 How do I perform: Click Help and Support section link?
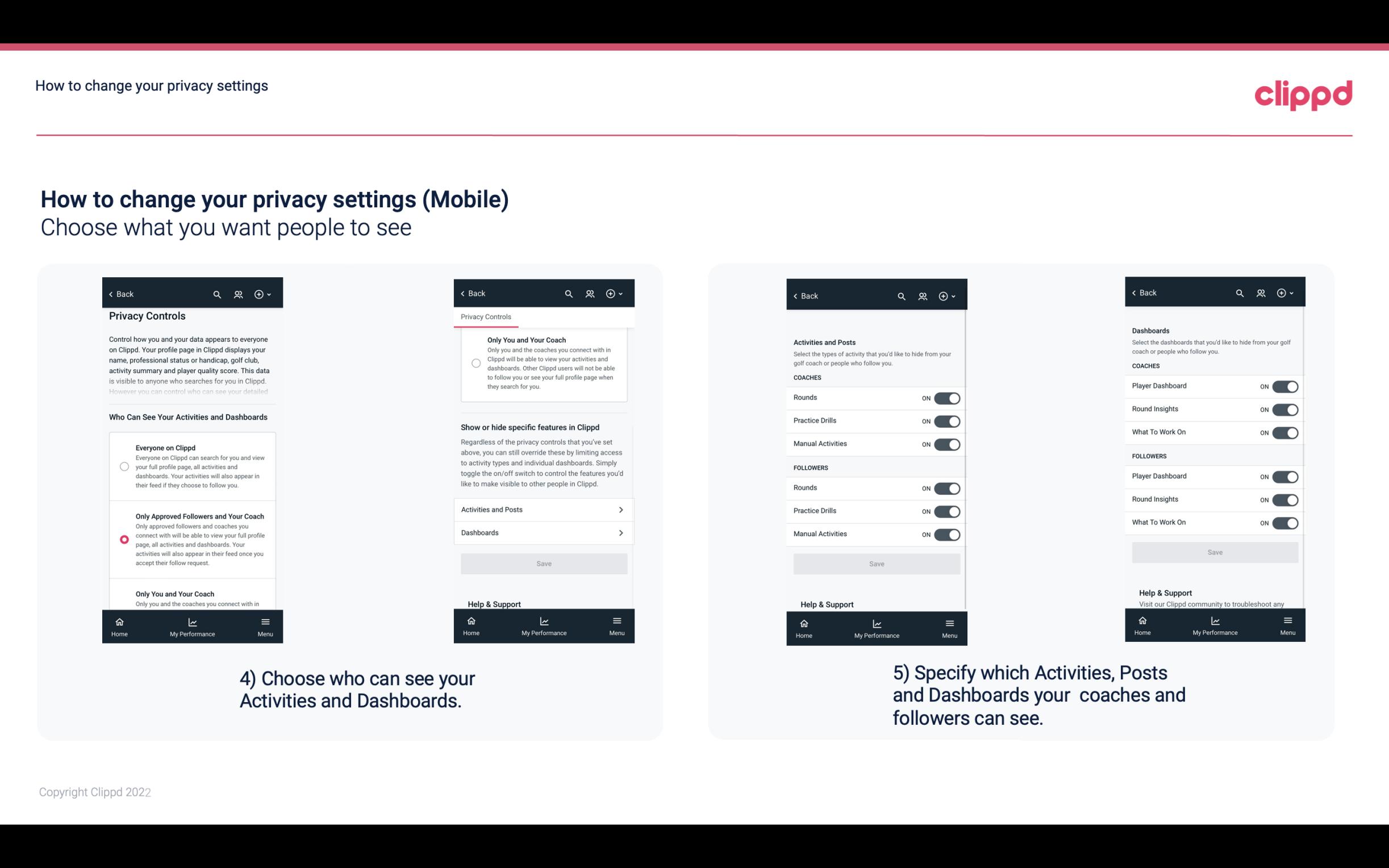pos(498,603)
